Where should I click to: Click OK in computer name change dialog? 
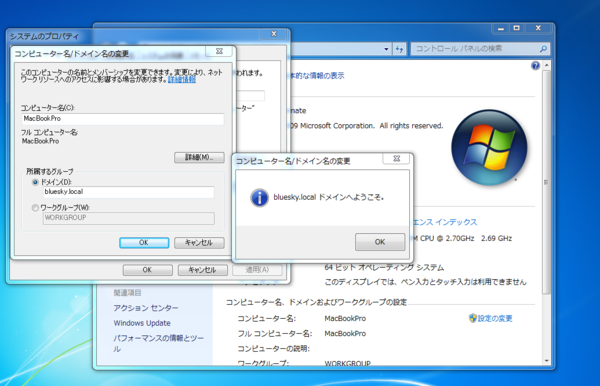(144, 243)
